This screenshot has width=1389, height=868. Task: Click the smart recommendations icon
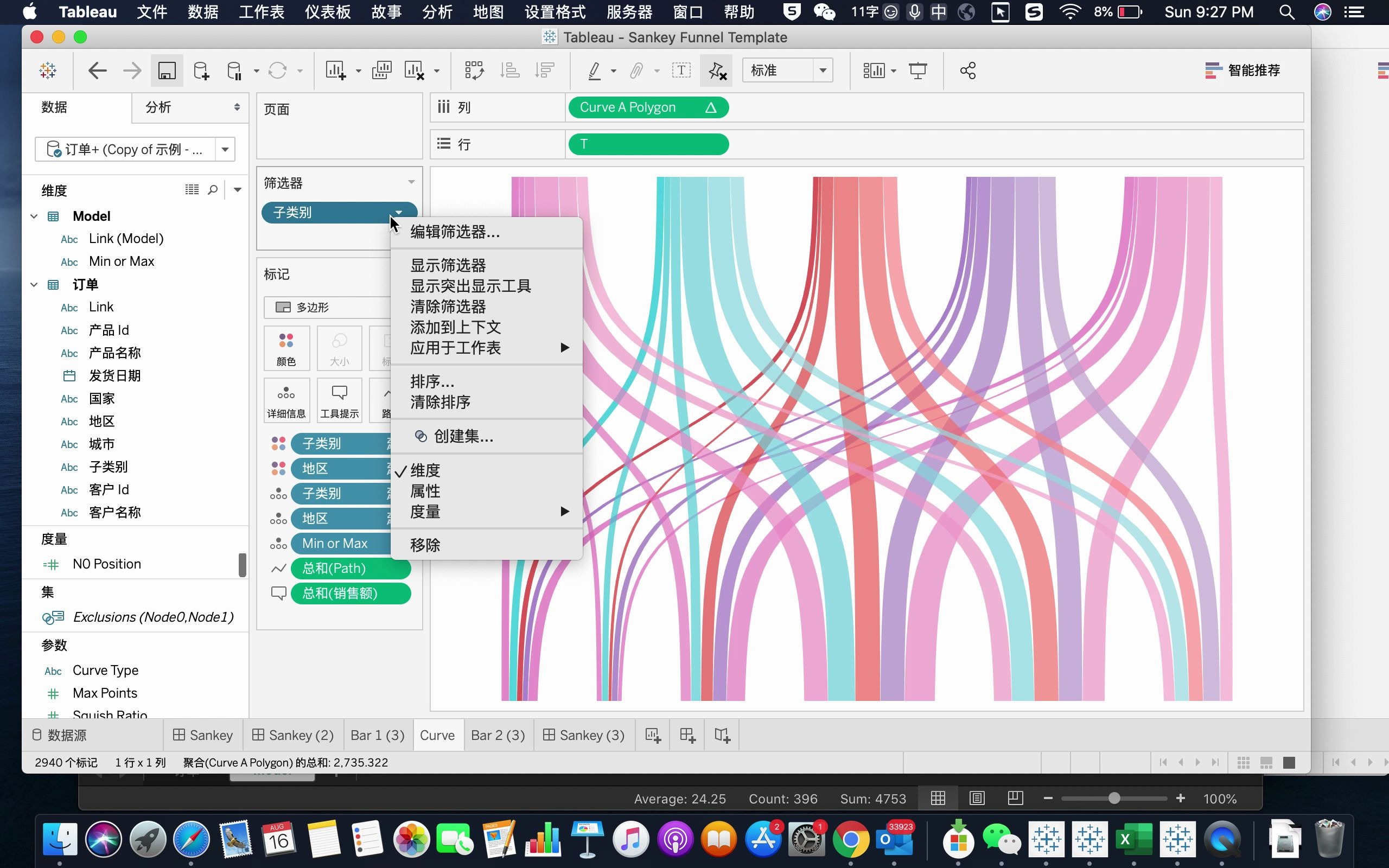1214,70
